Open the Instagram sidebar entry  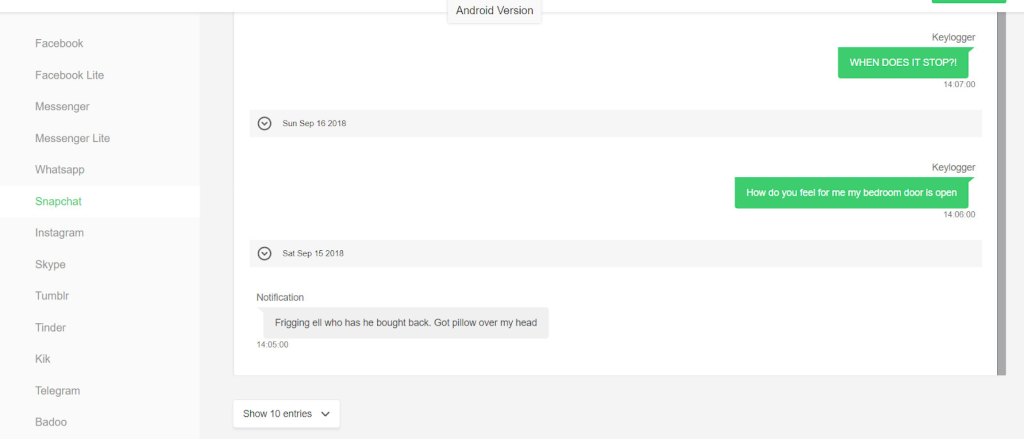pyautogui.click(x=59, y=233)
